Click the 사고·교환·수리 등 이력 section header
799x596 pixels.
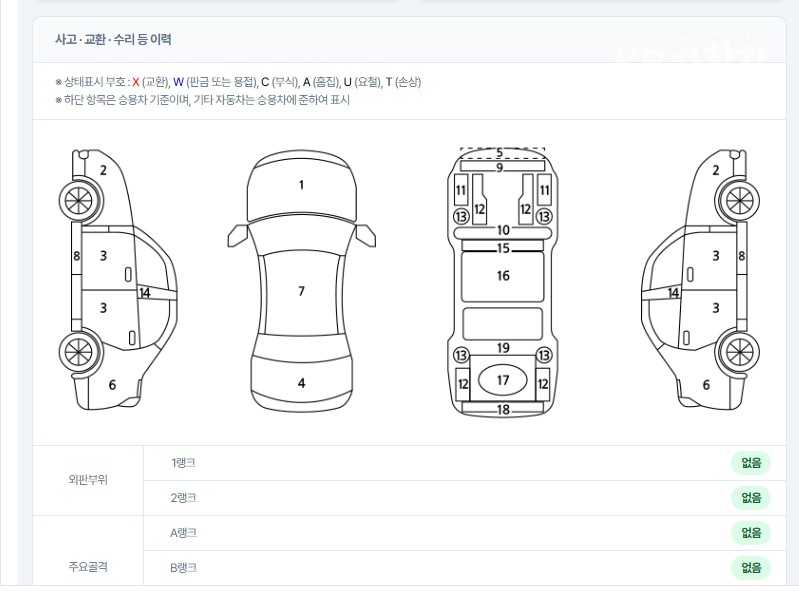113,40
